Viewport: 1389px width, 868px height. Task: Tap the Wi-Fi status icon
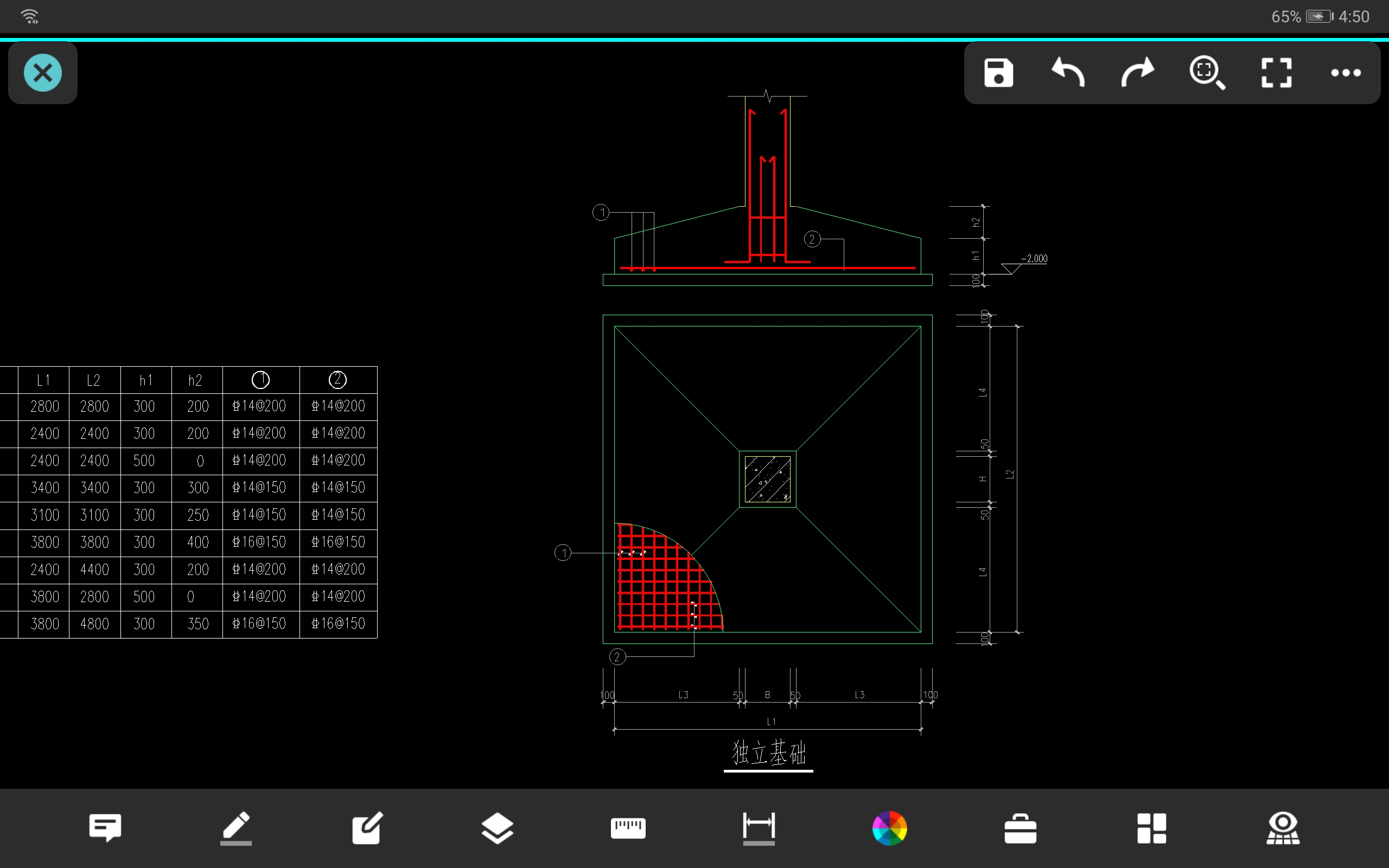[30, 16]
